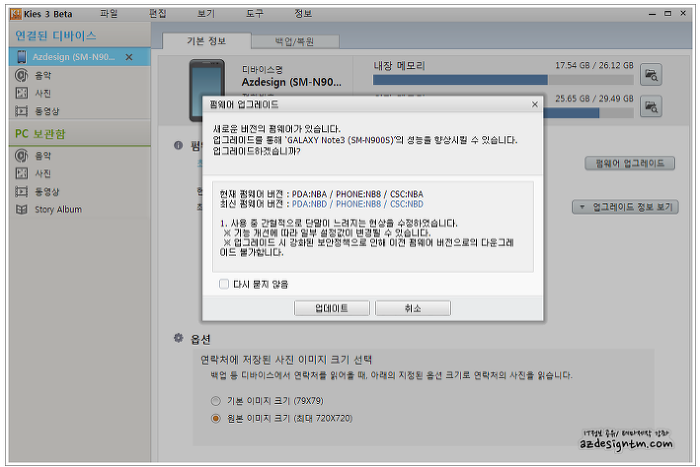Open 동영상 under connected device

47,111
